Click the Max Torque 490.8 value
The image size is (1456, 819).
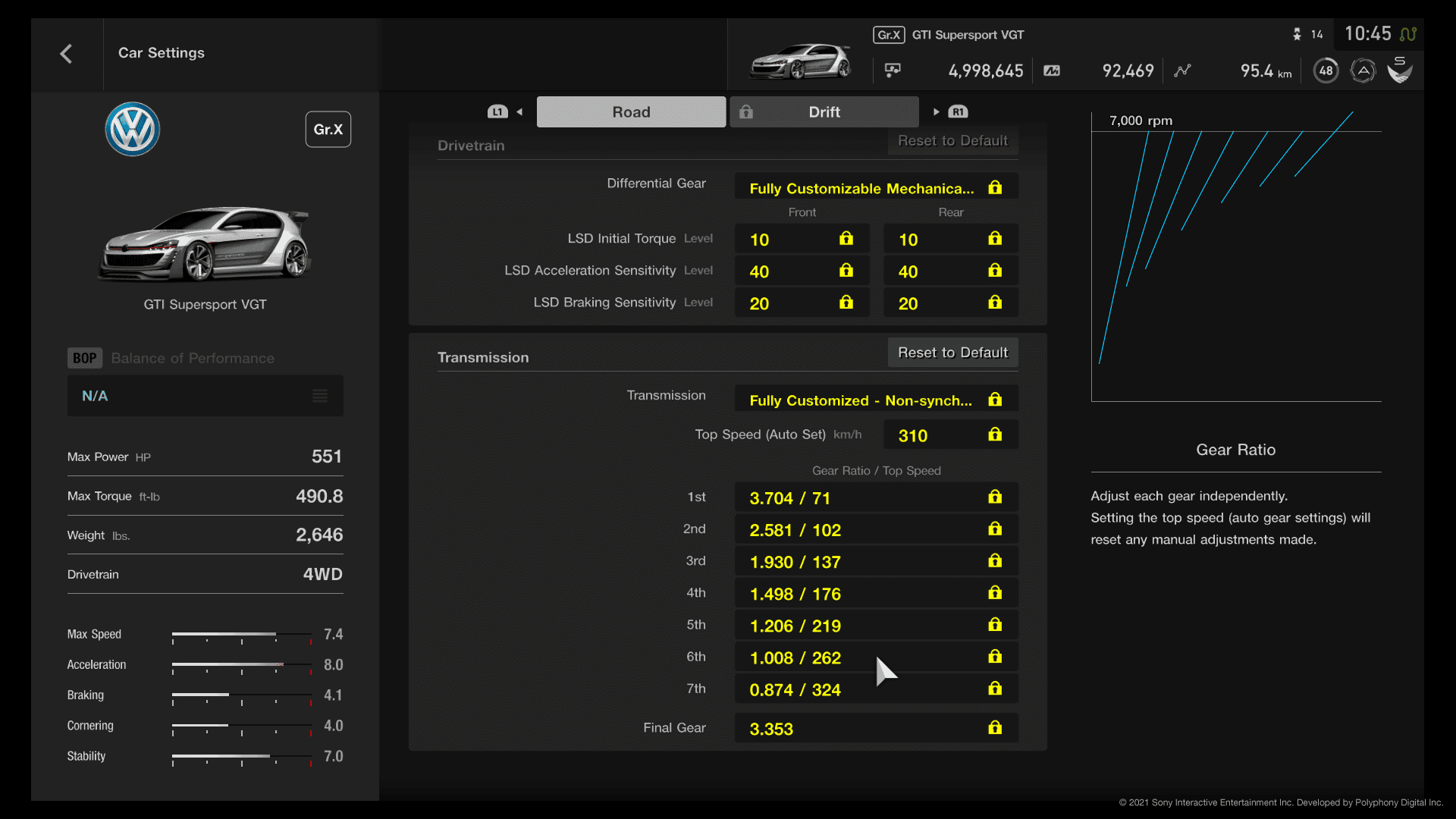319,496
